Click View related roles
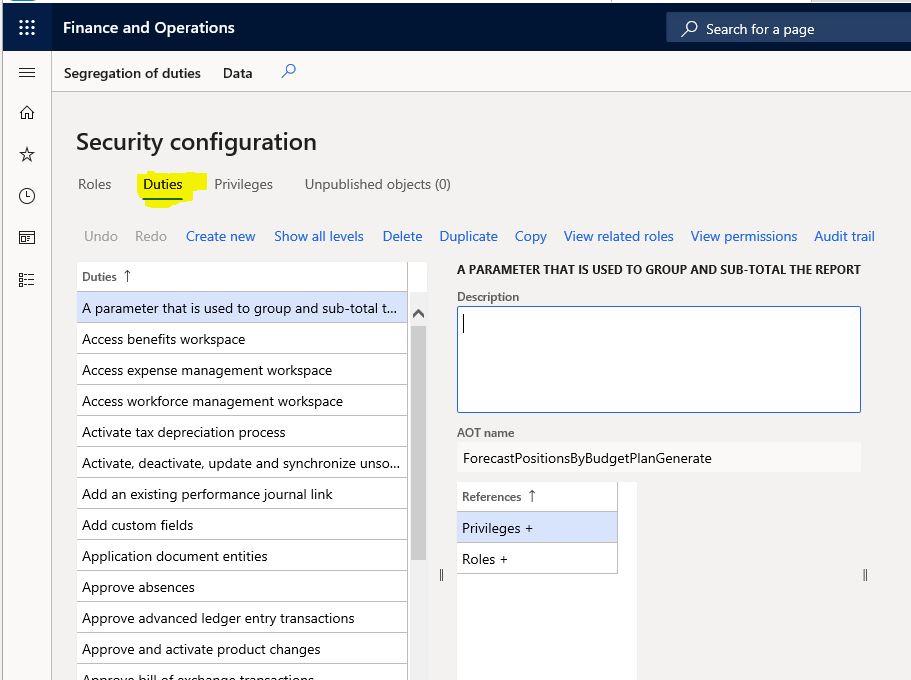This screenshot has width=911, height=680. click(x=619, y=237)
